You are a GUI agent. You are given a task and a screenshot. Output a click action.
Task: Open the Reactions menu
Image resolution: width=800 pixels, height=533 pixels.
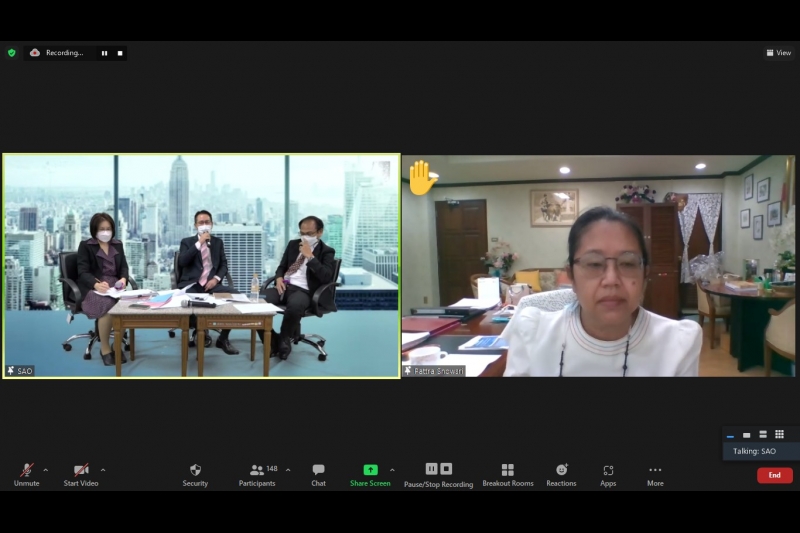(x=561, y=474)
